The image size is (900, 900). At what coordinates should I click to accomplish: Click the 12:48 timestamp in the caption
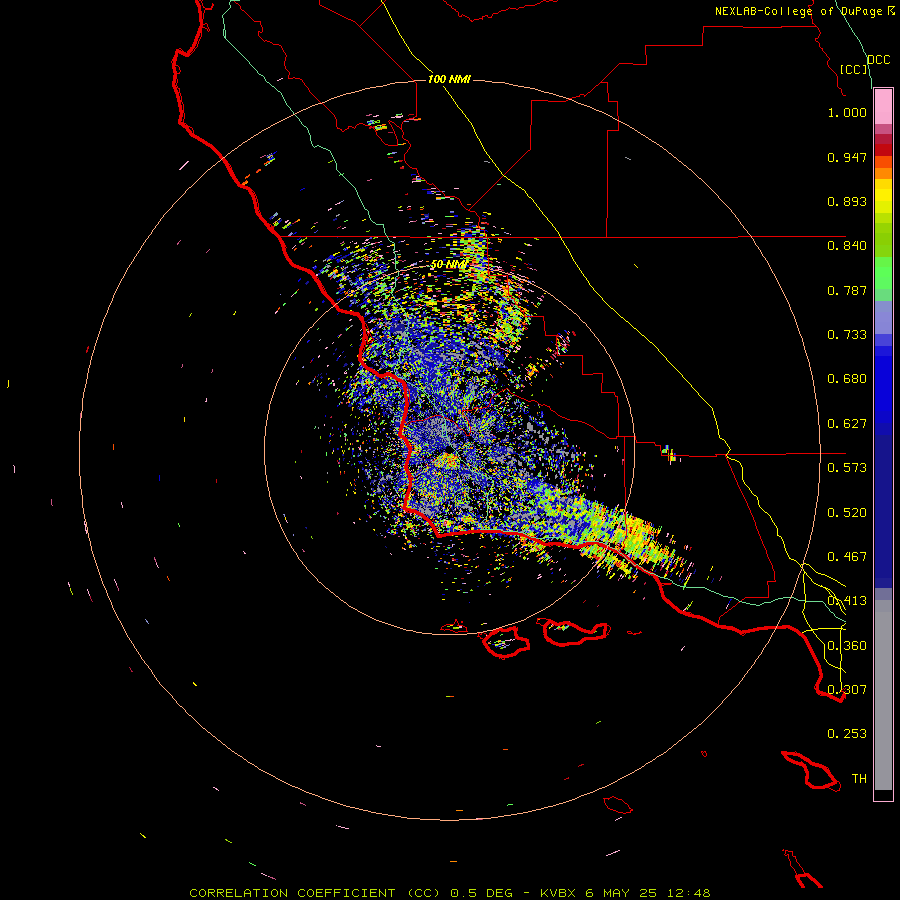point(689,893)
